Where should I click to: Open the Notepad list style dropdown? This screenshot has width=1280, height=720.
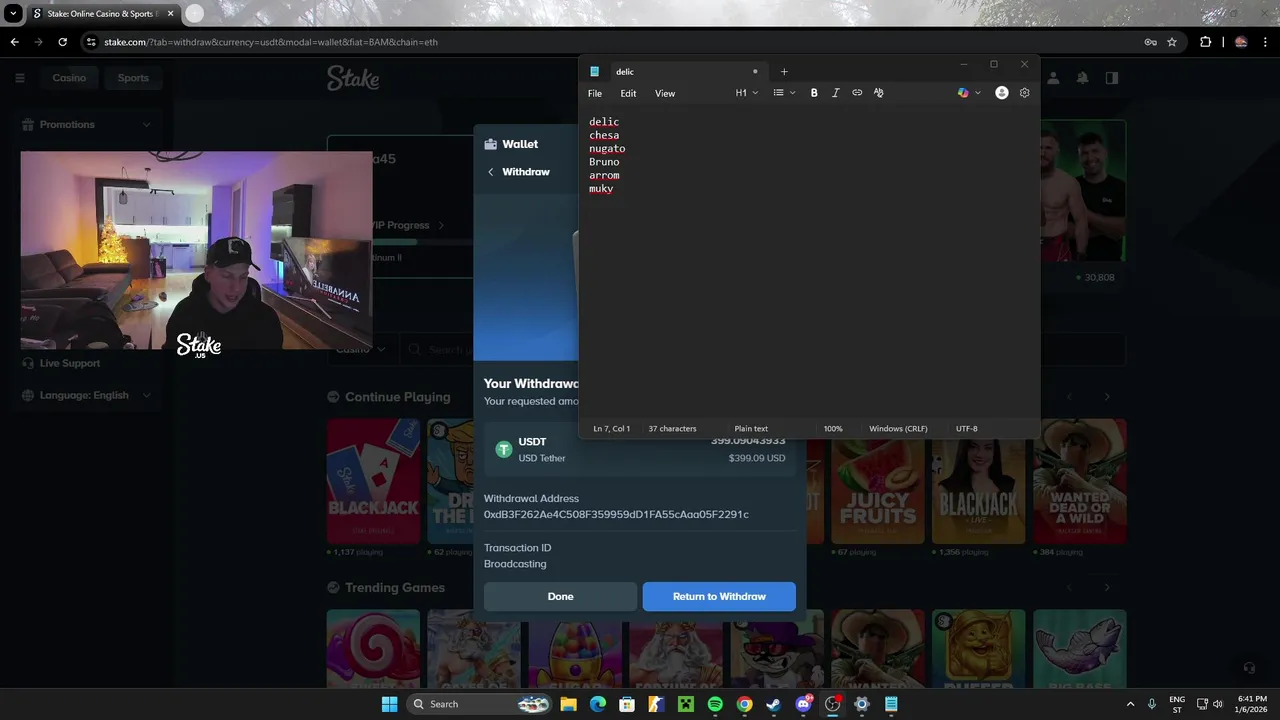tap(784, 93)
